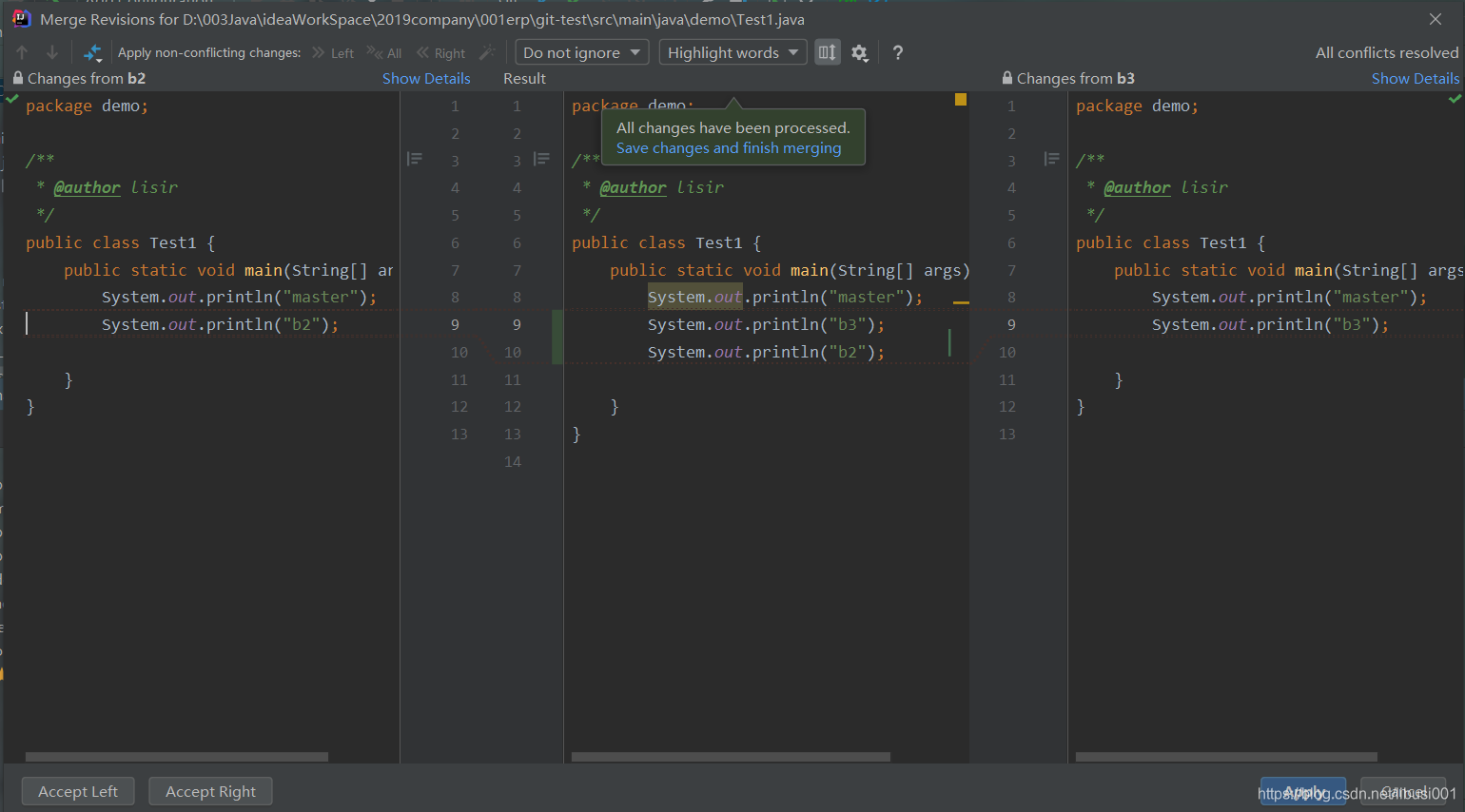
Task: Click 'System.out.println("b3");' in the Result pane
Action: pos(766,325)
